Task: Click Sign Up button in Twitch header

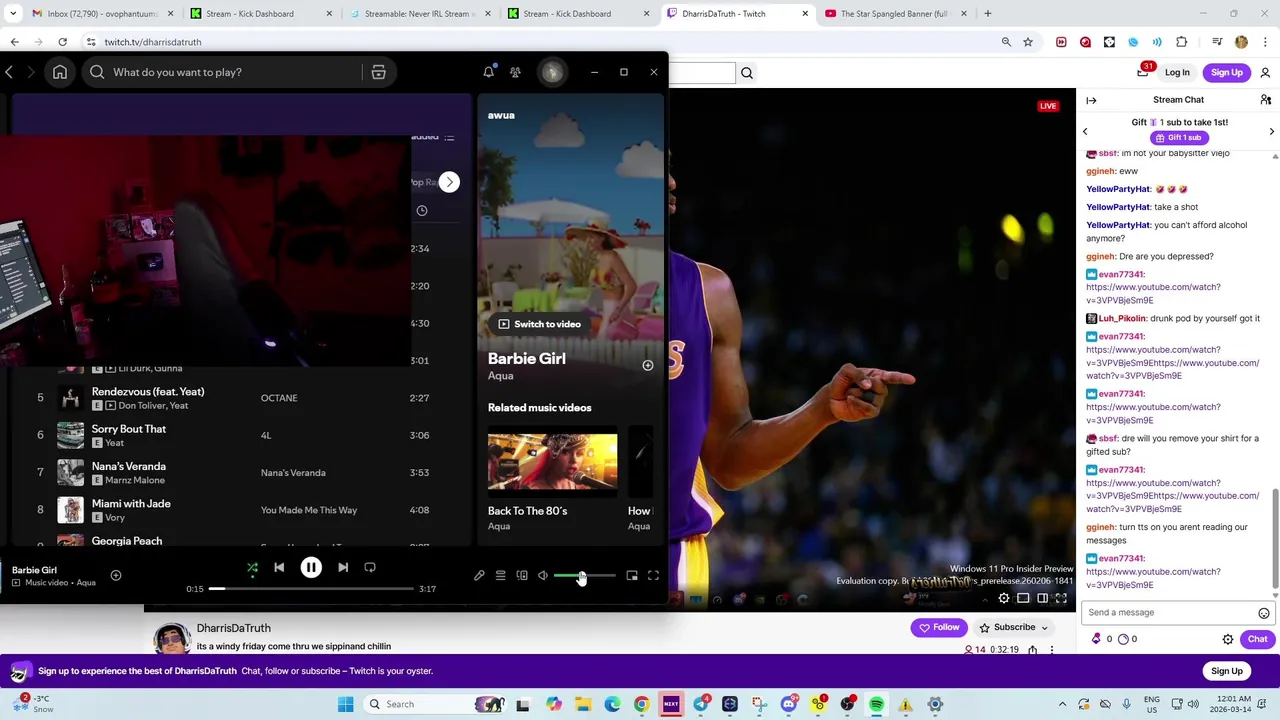Action: [1226, 72]
